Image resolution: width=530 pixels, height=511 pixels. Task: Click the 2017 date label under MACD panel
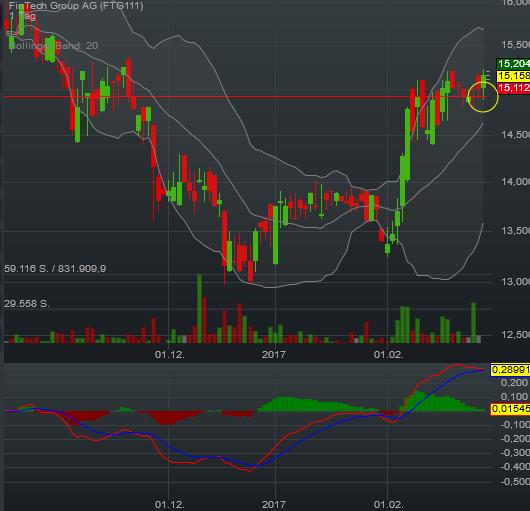coord(273,505)
